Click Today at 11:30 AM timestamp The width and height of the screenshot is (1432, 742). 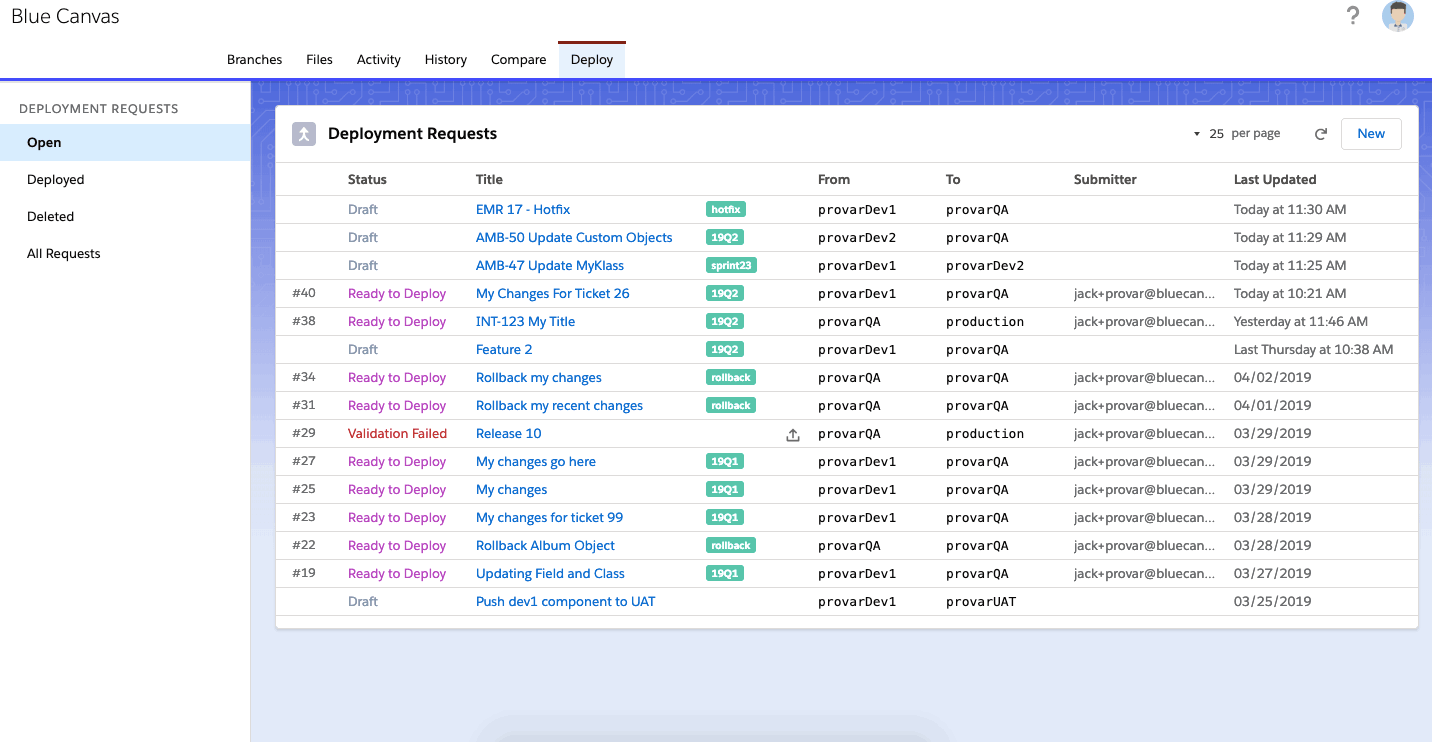1290,210
